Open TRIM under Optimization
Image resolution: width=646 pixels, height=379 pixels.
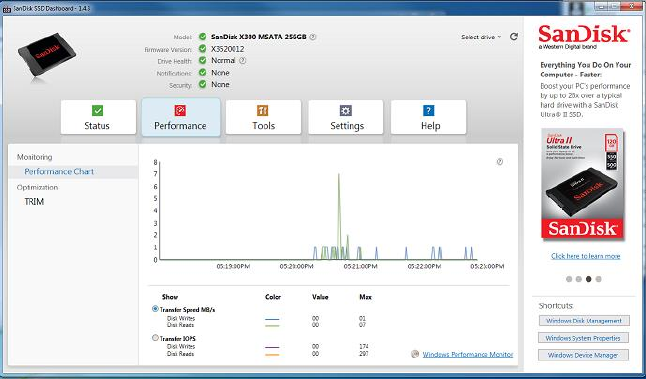click(34, 202)
